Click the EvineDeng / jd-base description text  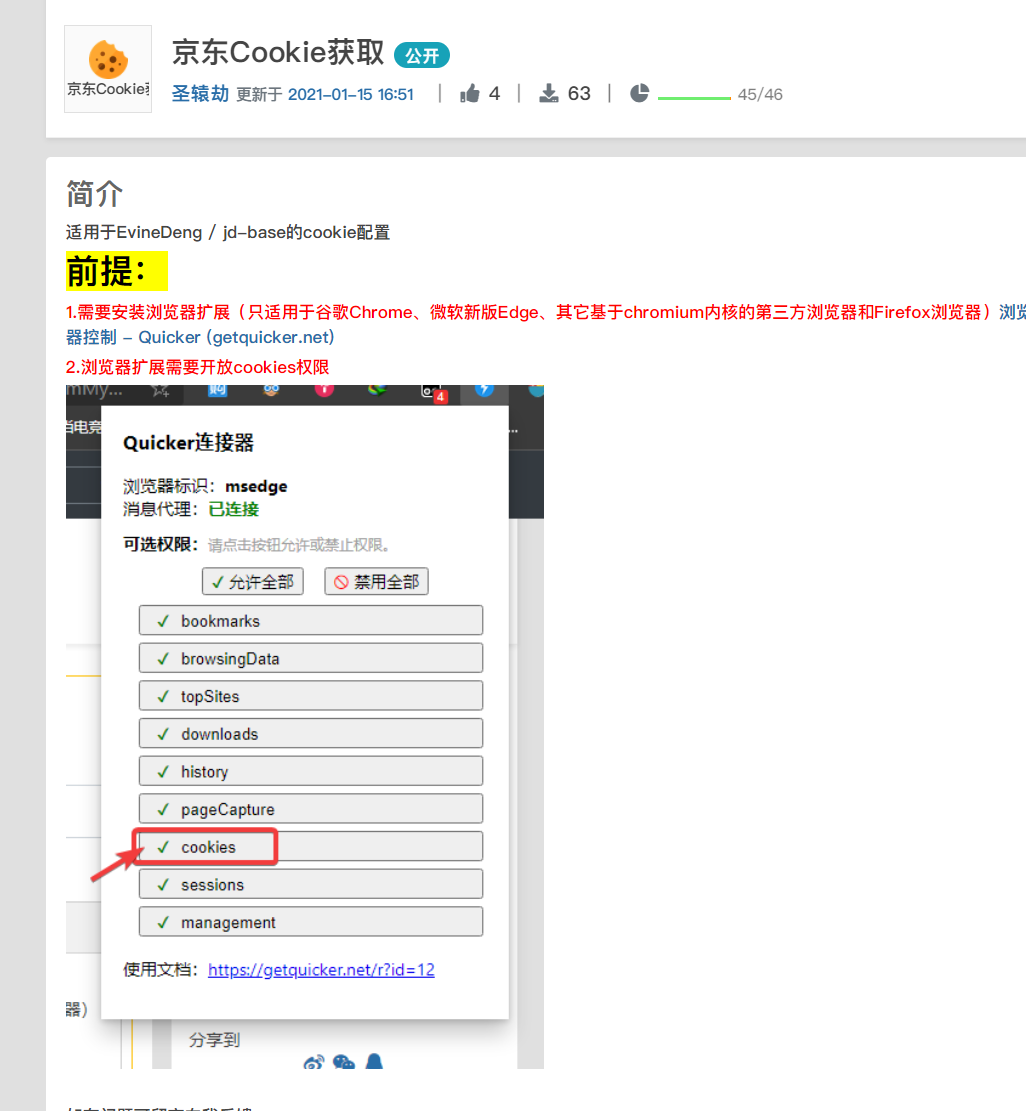pyautogui.click(x=228, y=232)
